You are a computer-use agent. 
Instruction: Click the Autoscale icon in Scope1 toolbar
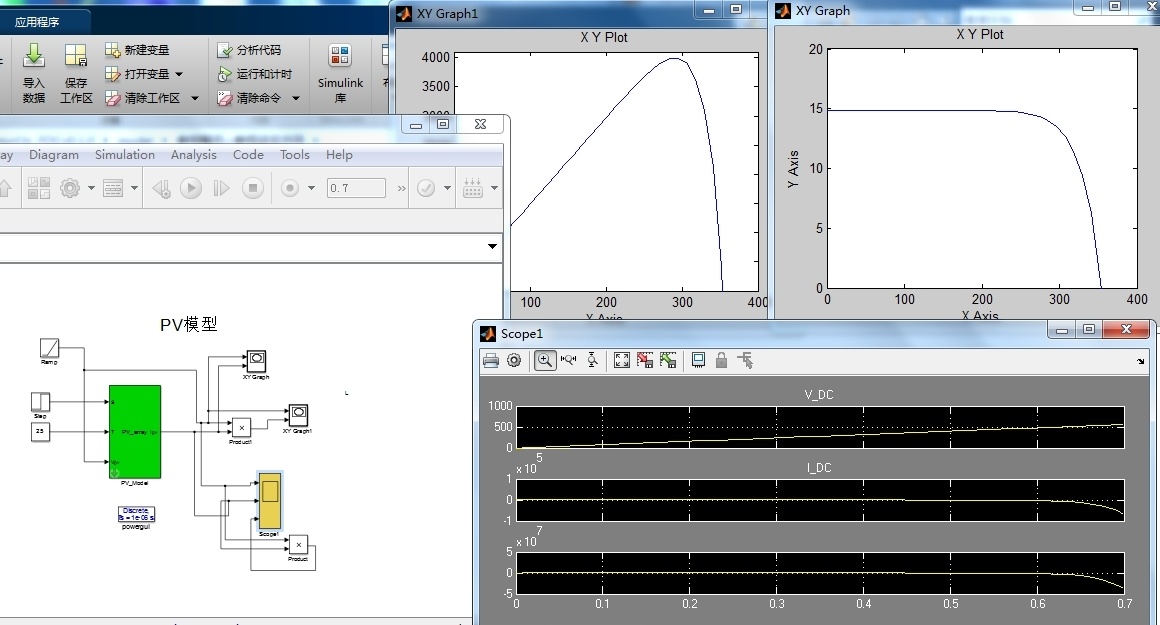(x=621, y=360)
